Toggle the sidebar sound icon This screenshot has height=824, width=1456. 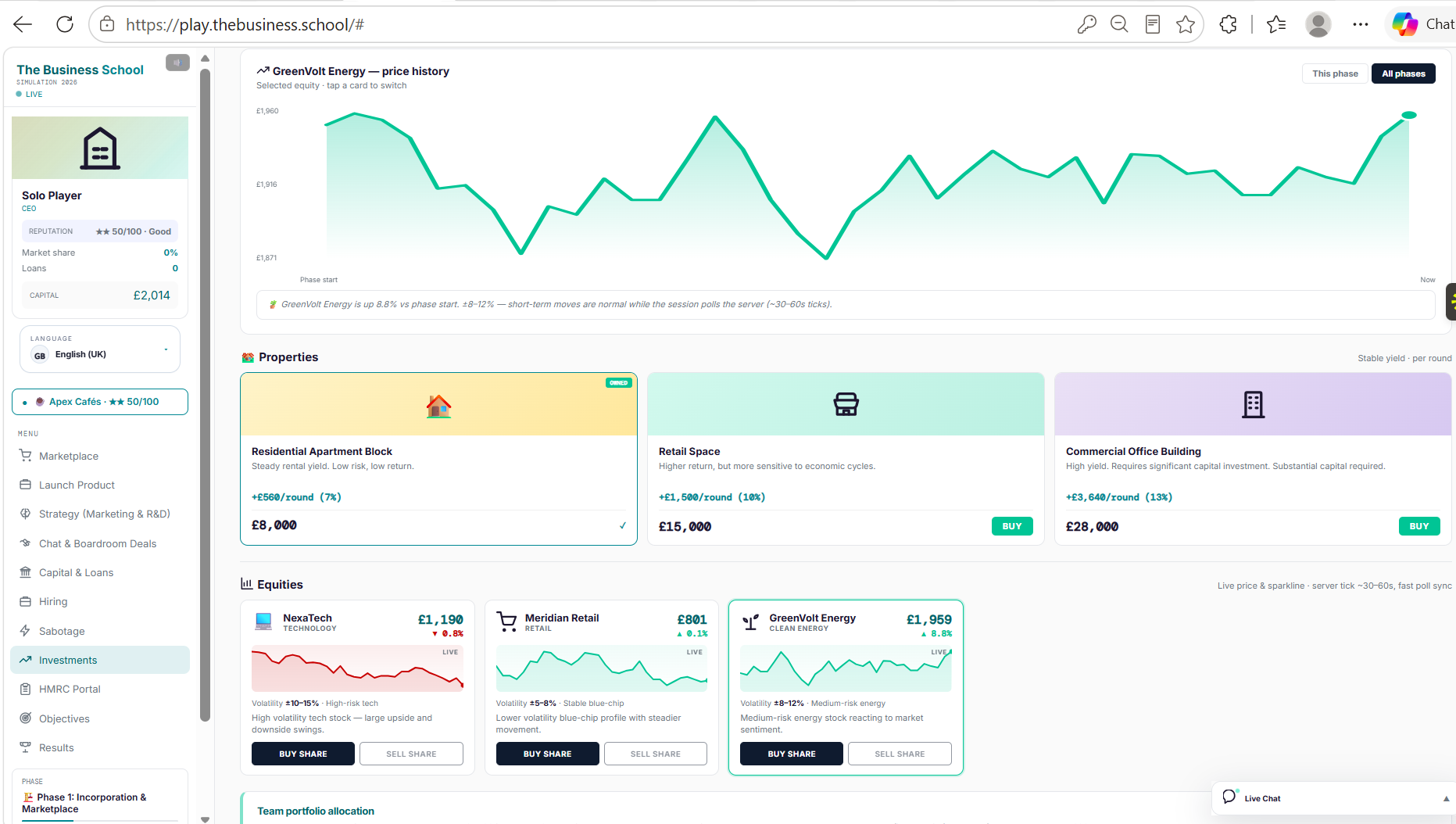pos(177,63)
